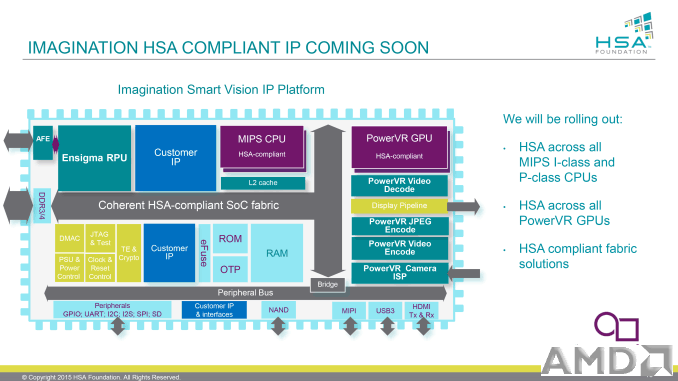
Task: Click the TE & Crypto block
Action: [129, 253]
